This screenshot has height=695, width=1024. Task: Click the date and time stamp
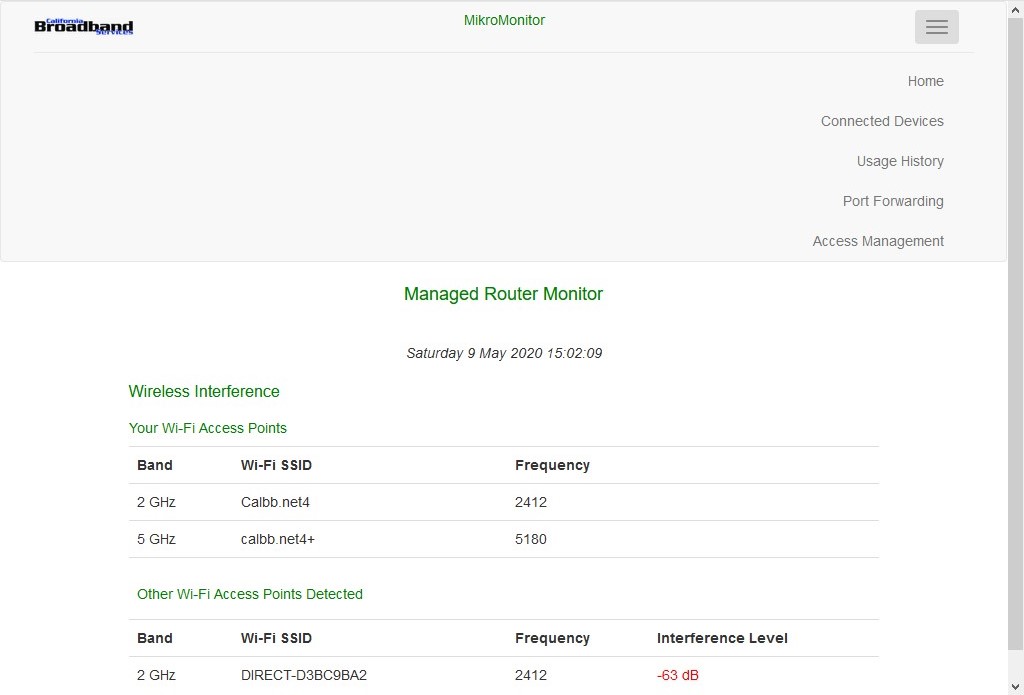pos(503,353)
